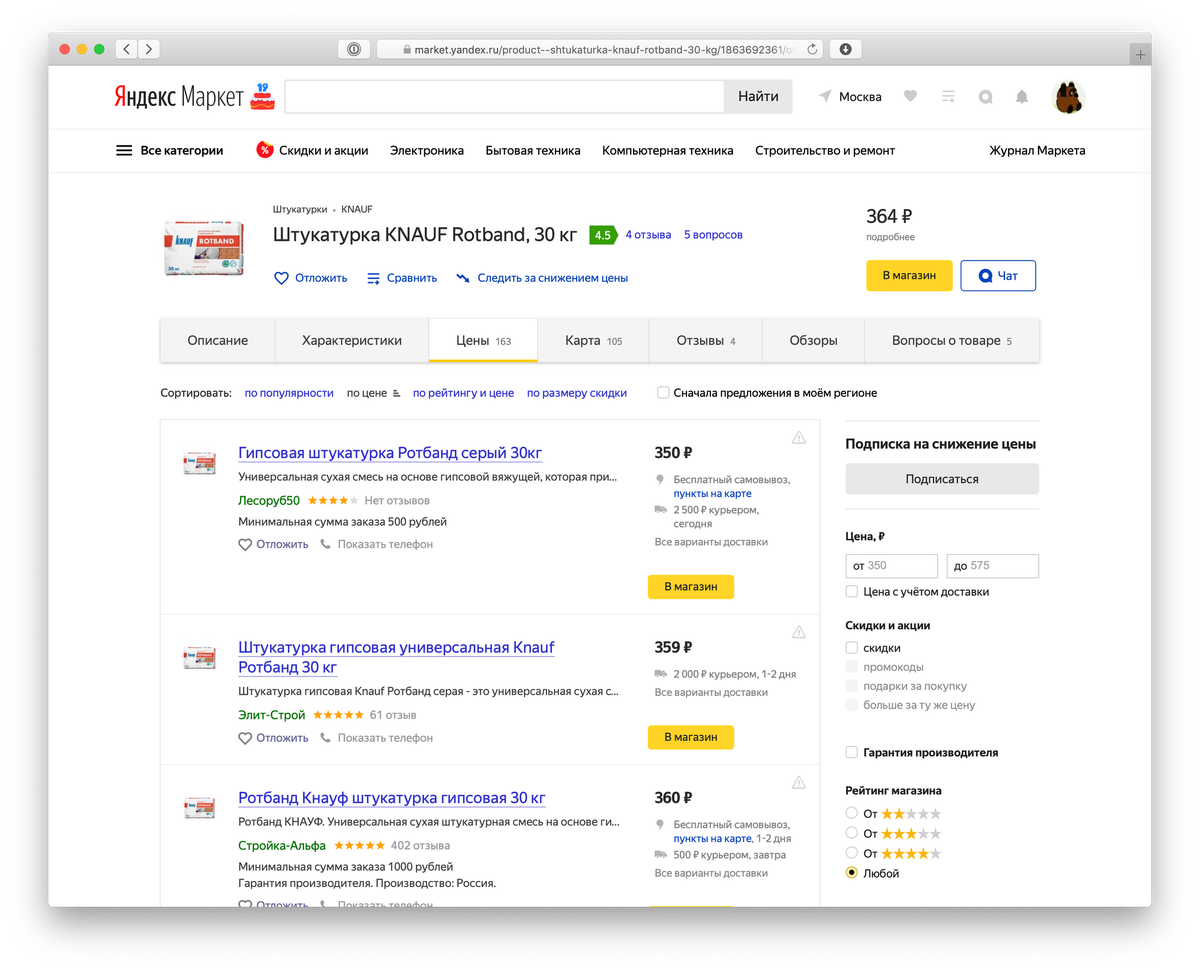Open Строительство и ремонт category

[825, 151]
